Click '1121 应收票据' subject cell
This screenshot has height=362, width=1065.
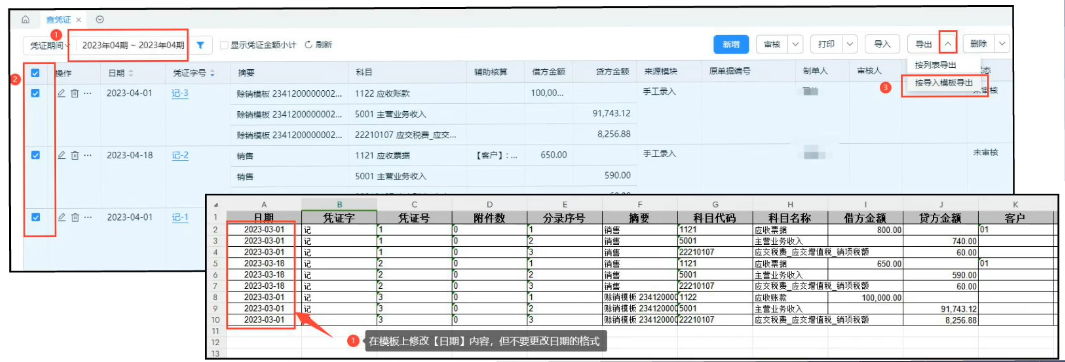point(381,156)
